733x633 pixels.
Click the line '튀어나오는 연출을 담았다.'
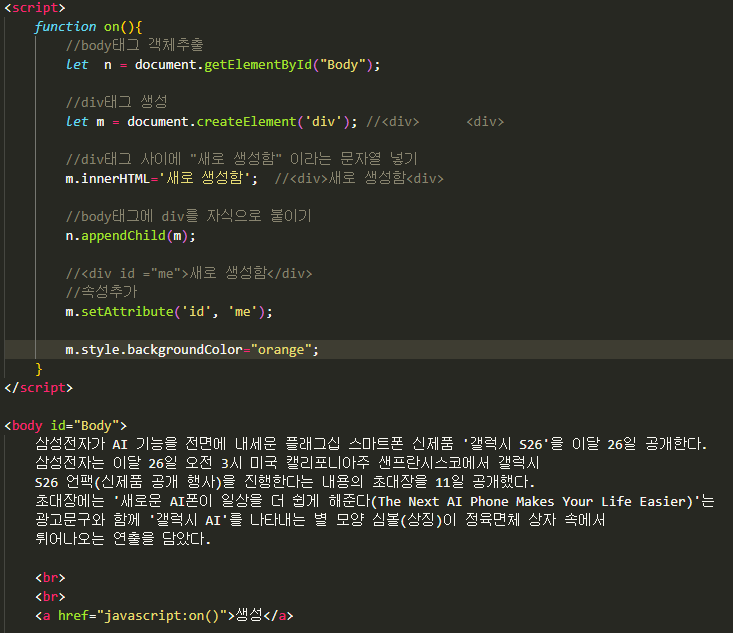[123, 539]
